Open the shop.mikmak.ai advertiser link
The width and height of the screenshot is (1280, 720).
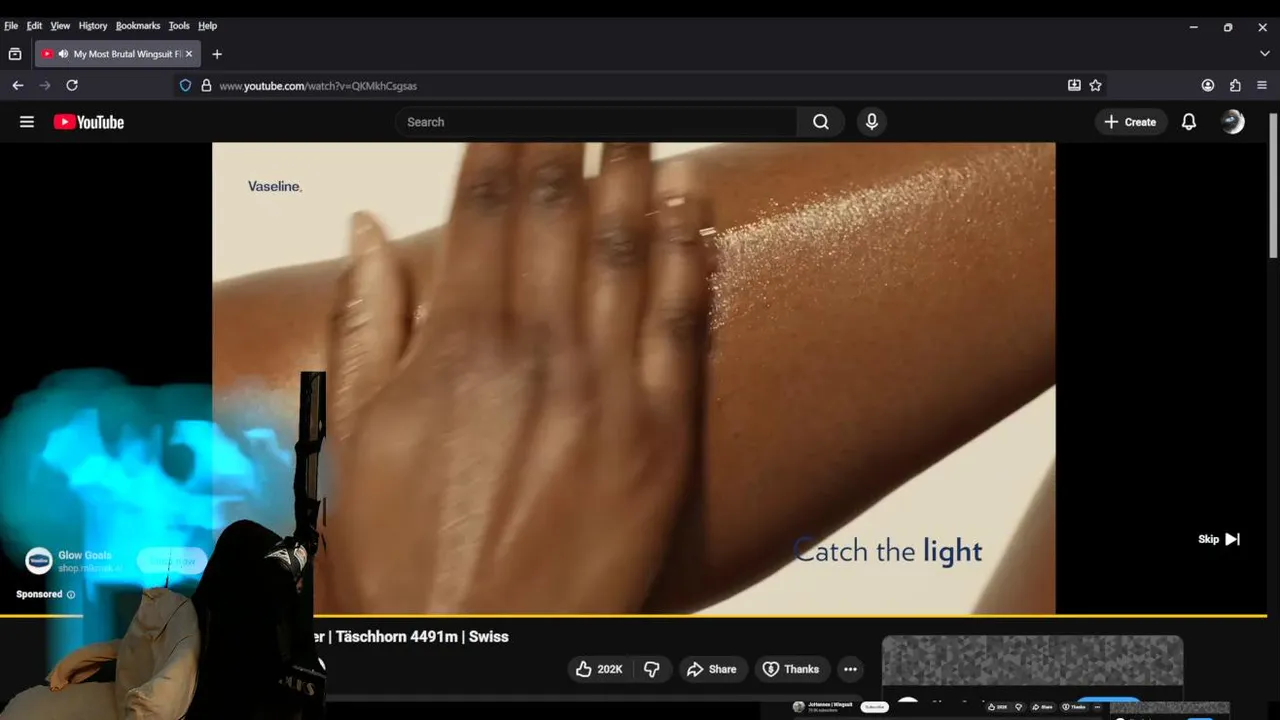pyautogui.click(x=90, y=568)
